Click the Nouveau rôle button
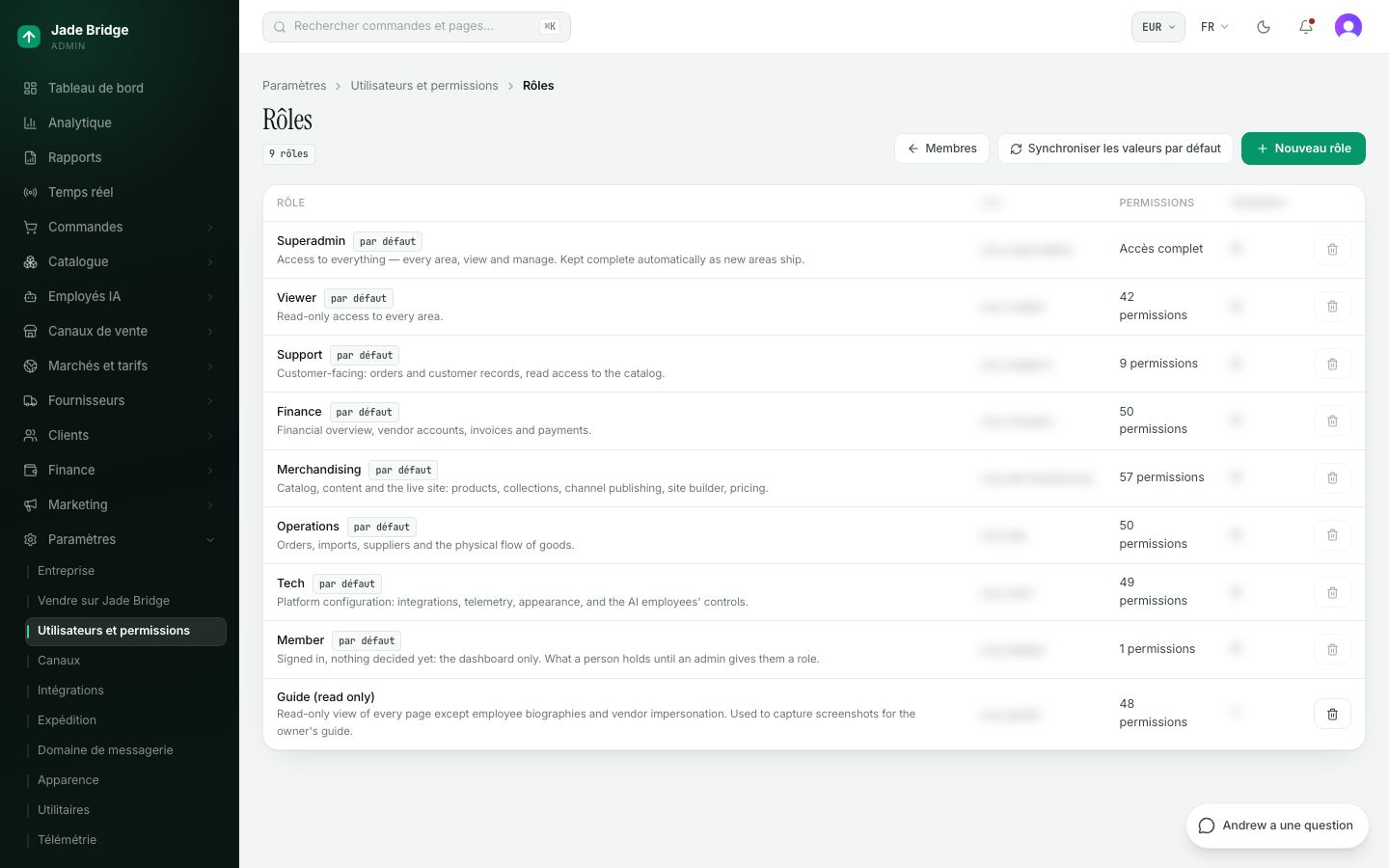The width and height of the screenshot is (1389, 868). coord(1303,149)
